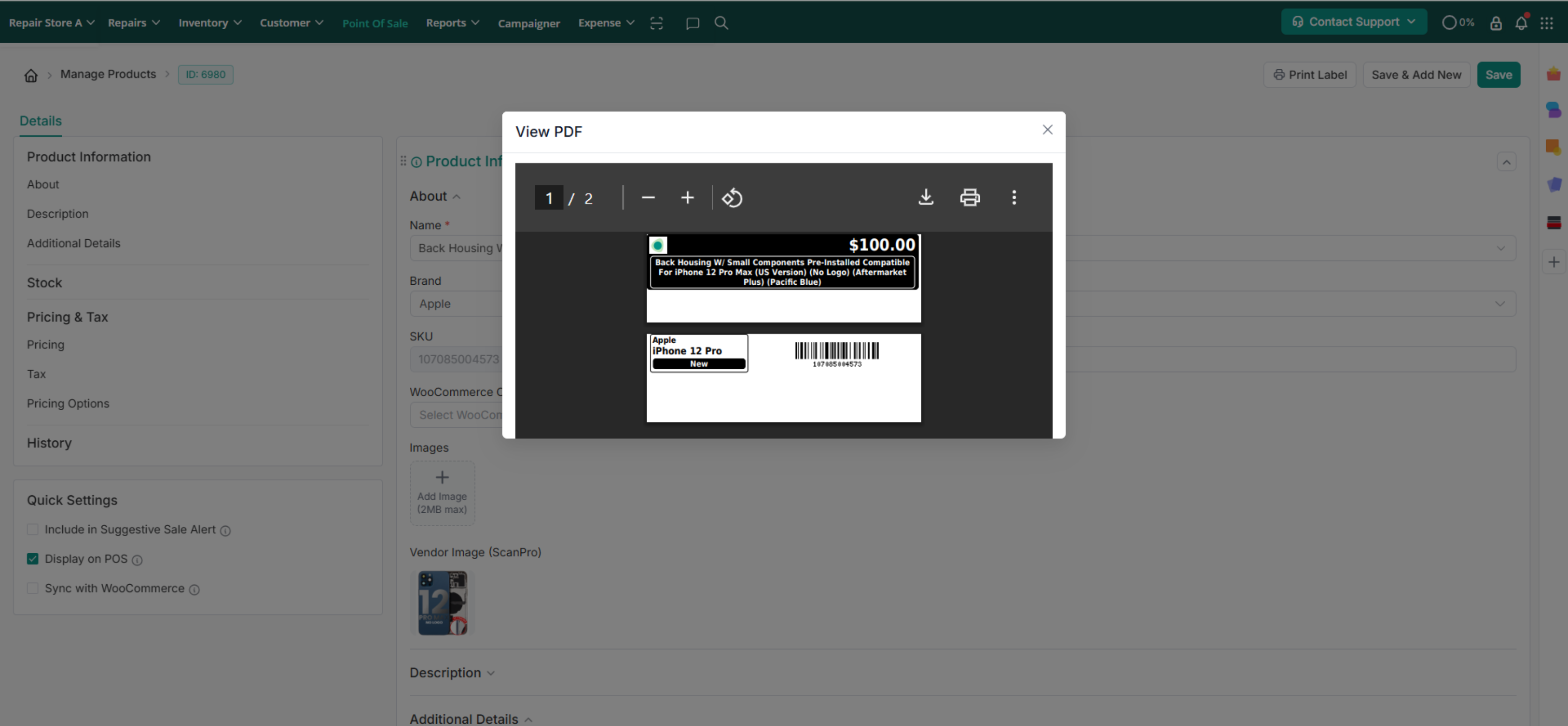Open the chat messages icon

(692, 23)
